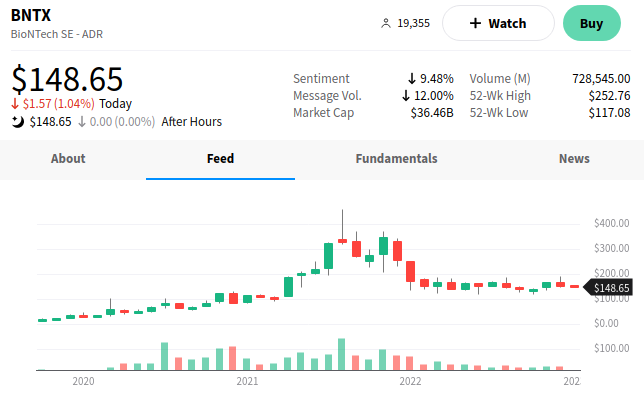Click the green Buy button
644x396 pixels.
pyautogui.click(x=591, y=23)
